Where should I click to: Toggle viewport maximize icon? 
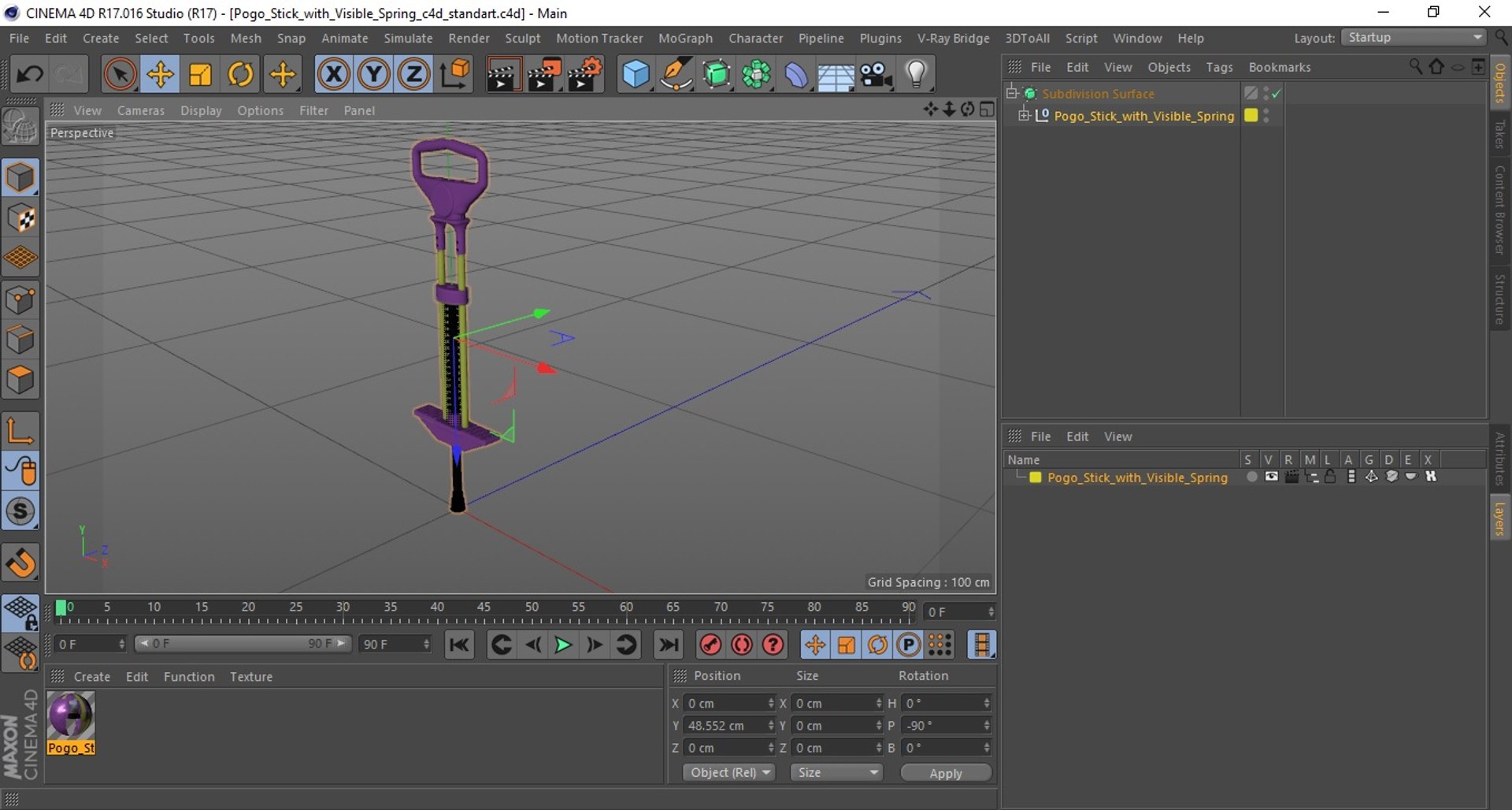[x=987, y=110]
